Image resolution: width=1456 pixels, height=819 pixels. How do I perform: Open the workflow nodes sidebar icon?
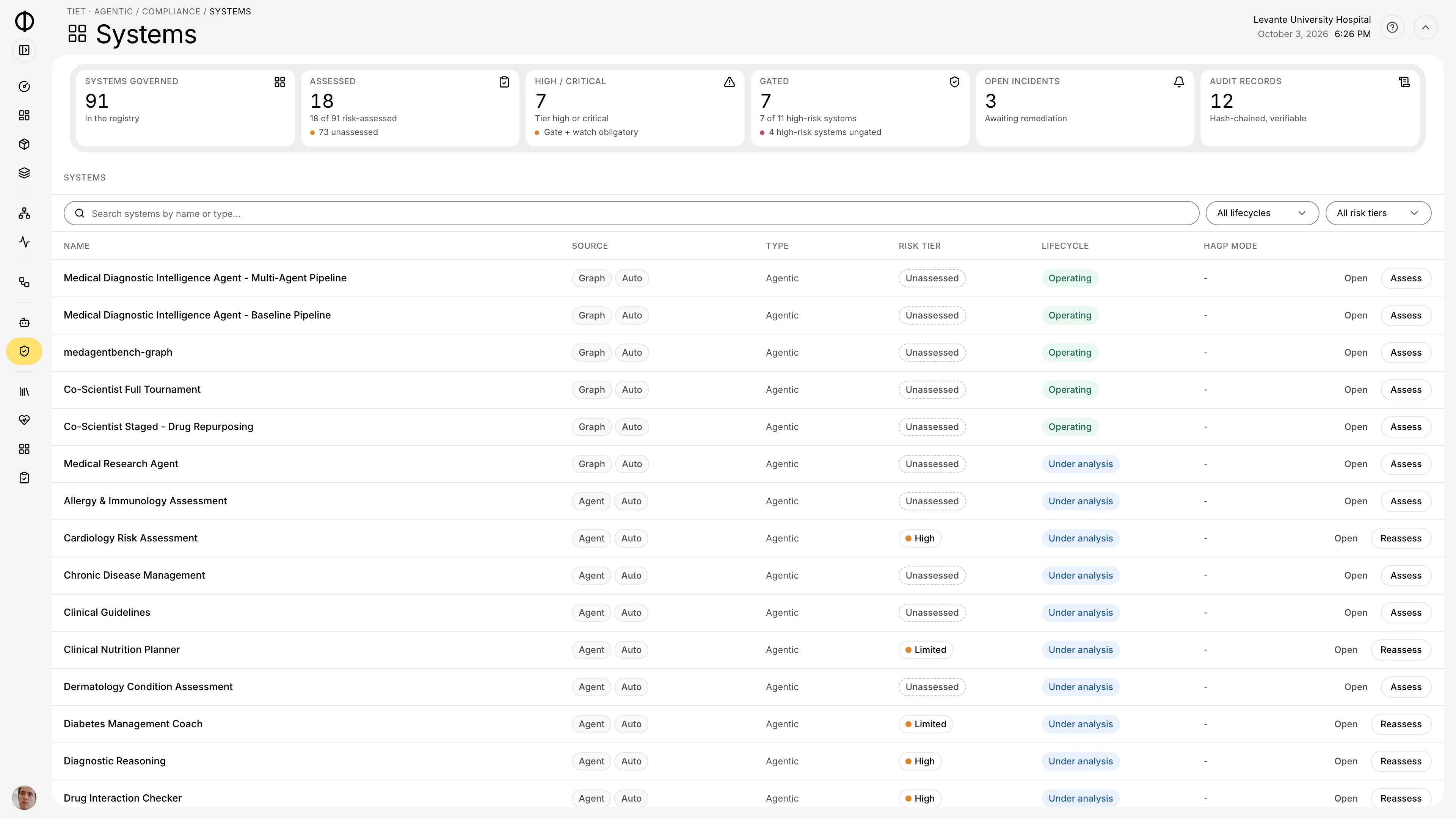click(24, 282)
